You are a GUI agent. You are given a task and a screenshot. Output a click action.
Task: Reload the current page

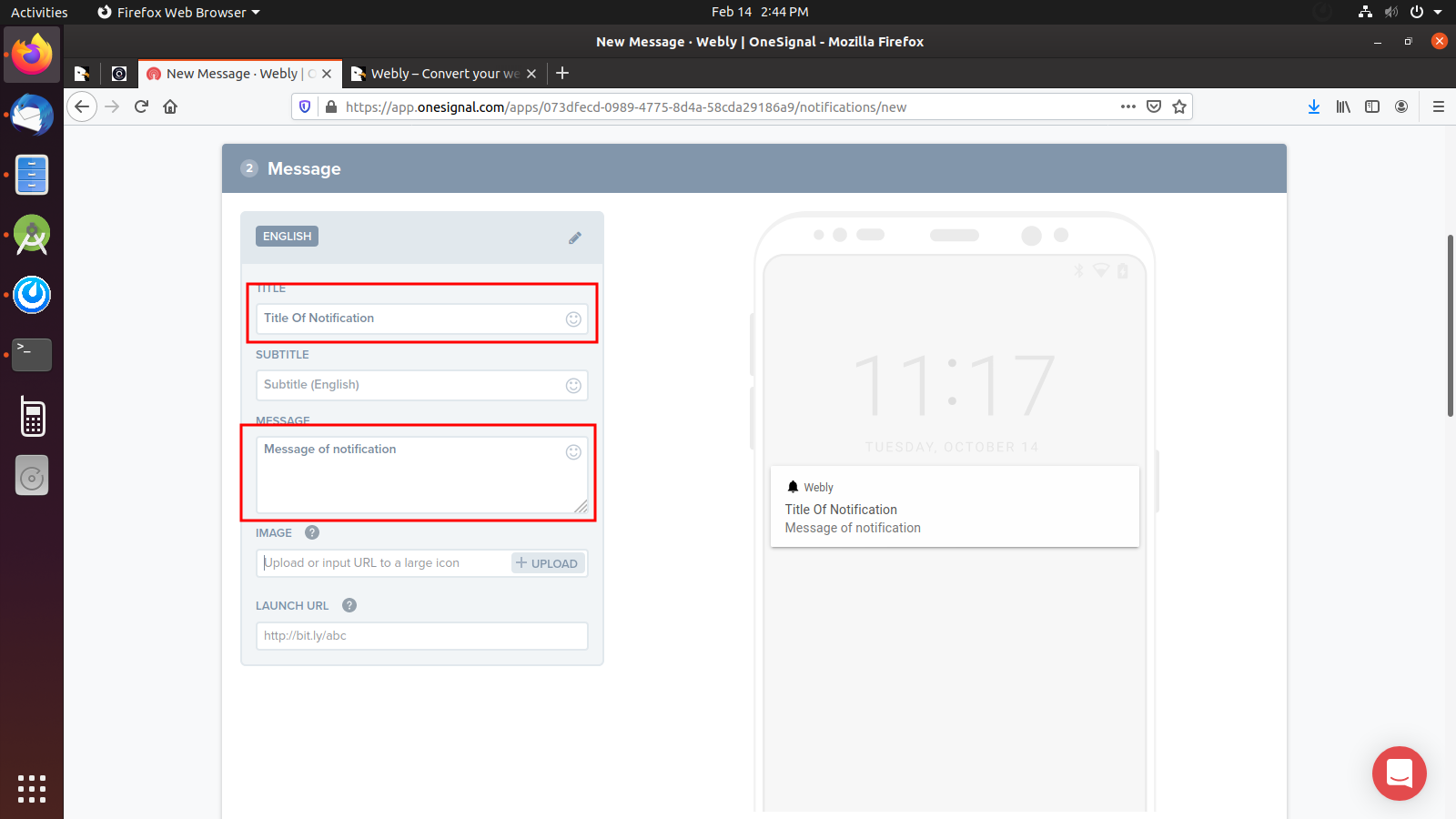pos(141,106)
